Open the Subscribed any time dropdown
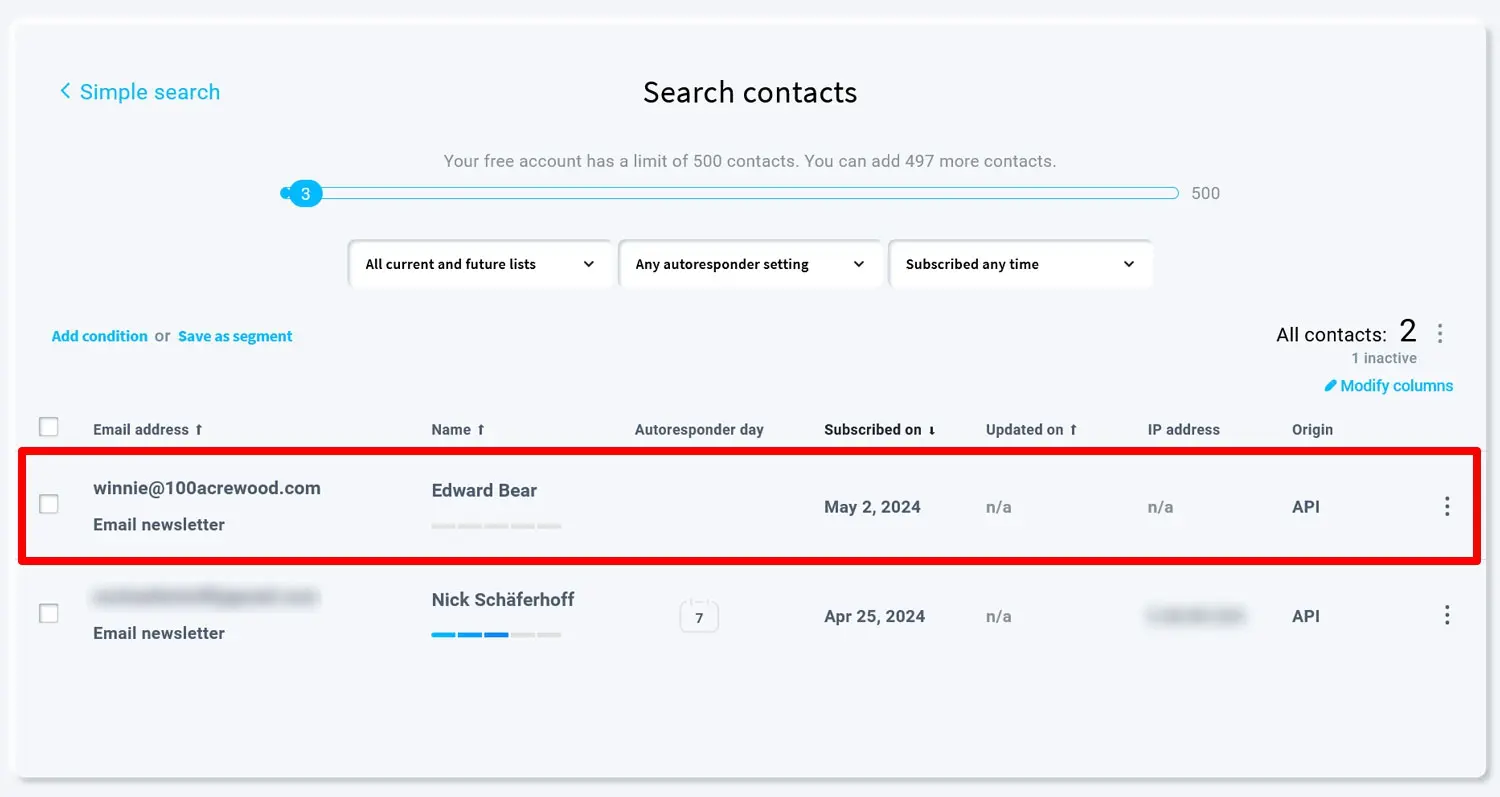The image size is (1500, 797). pos(1020,263)
